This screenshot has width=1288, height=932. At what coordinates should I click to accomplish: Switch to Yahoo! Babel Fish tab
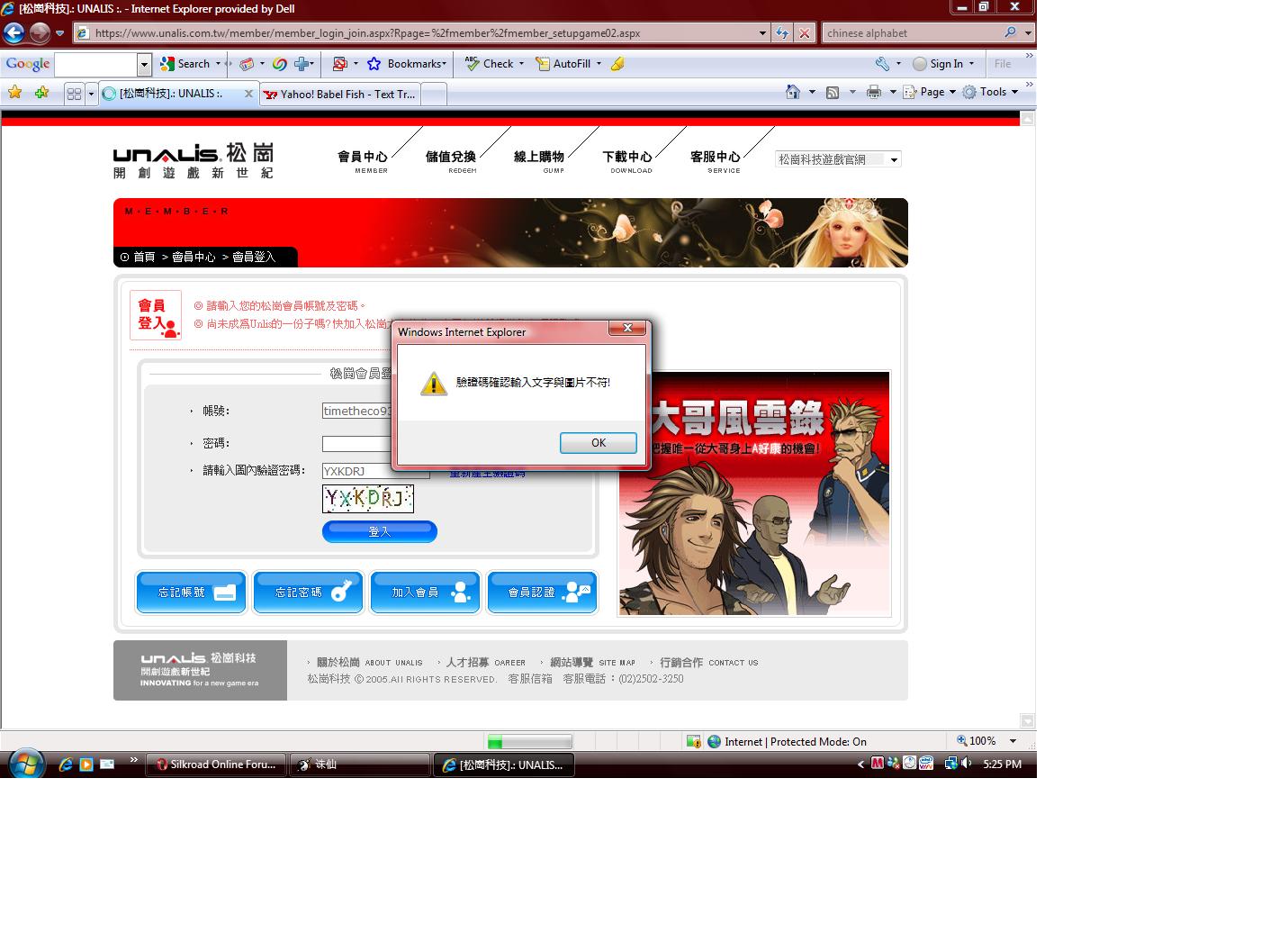point(342,94)
